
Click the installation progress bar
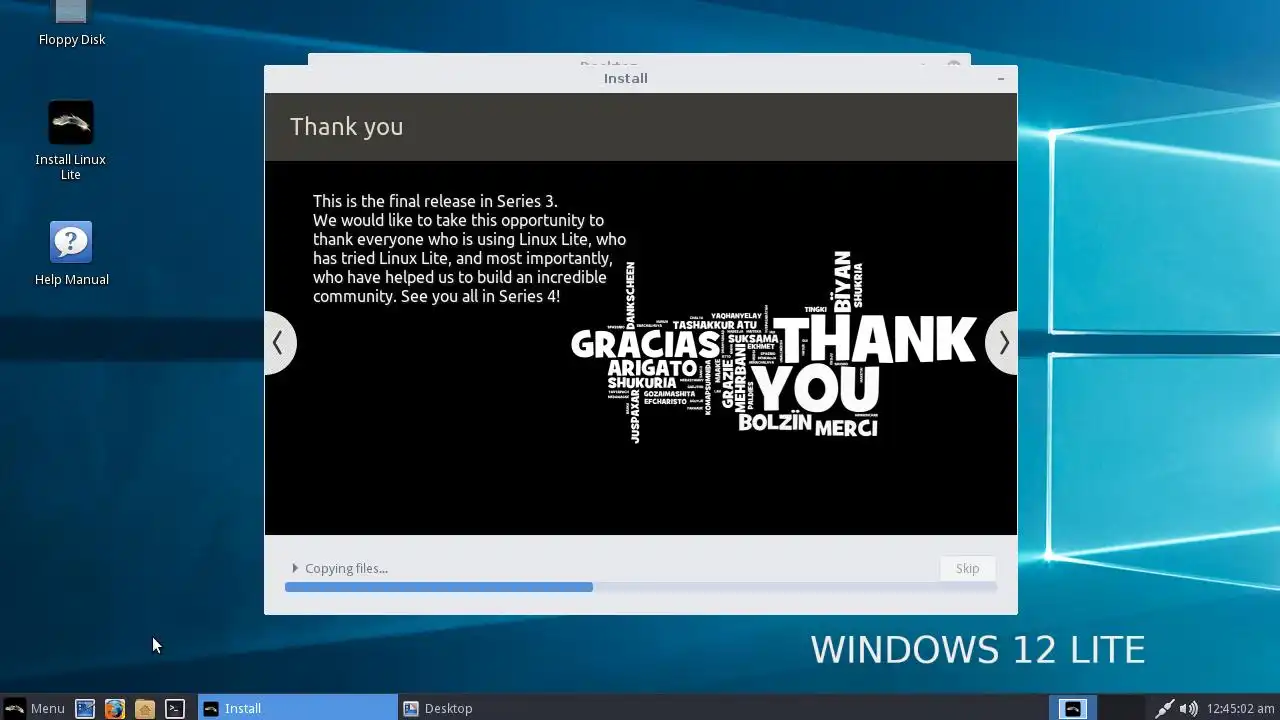click(x=640, y=587)
